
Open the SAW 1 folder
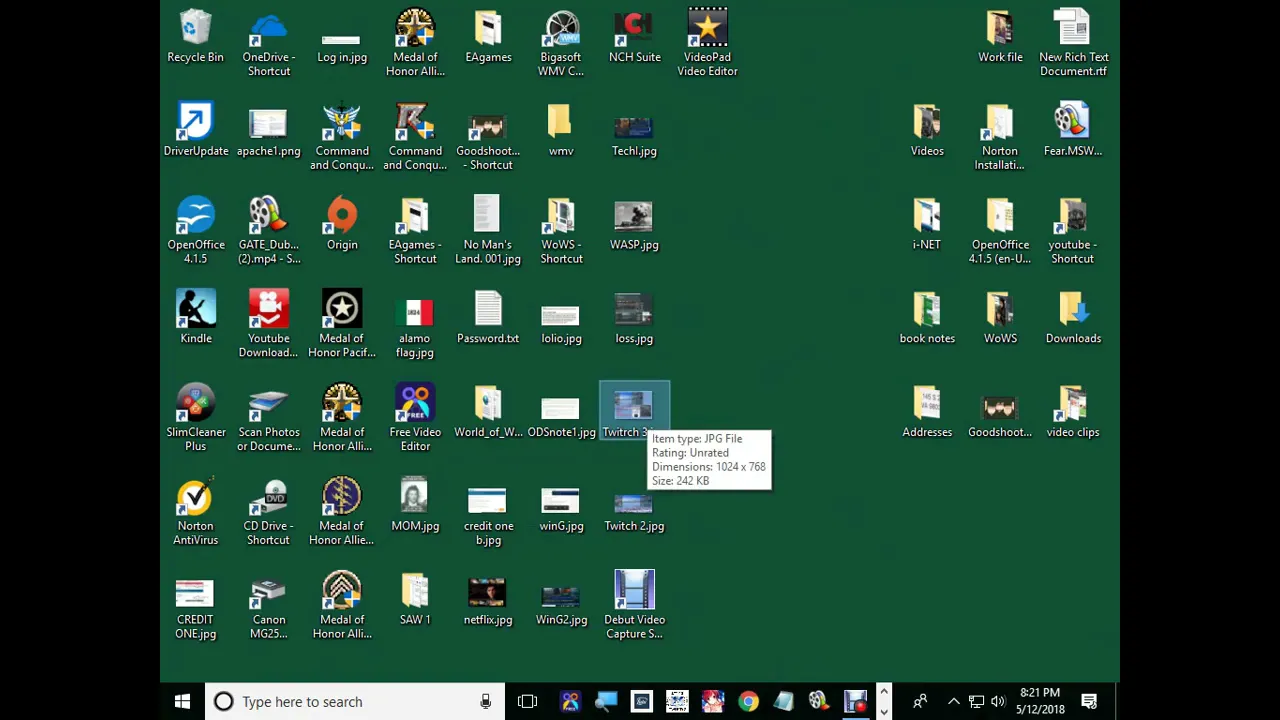pyautogui.click(x=414, y=600)
